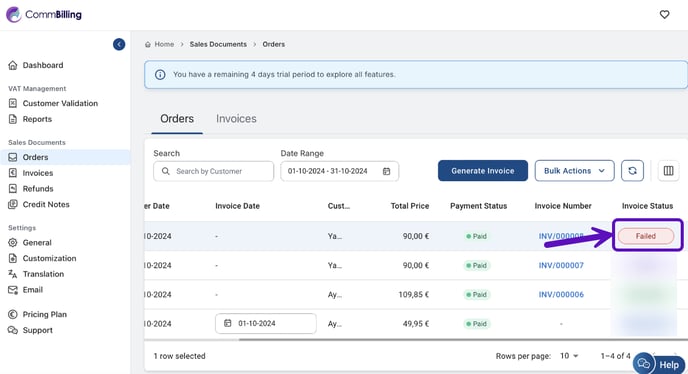Click the Failed invoice status badge

646,236
